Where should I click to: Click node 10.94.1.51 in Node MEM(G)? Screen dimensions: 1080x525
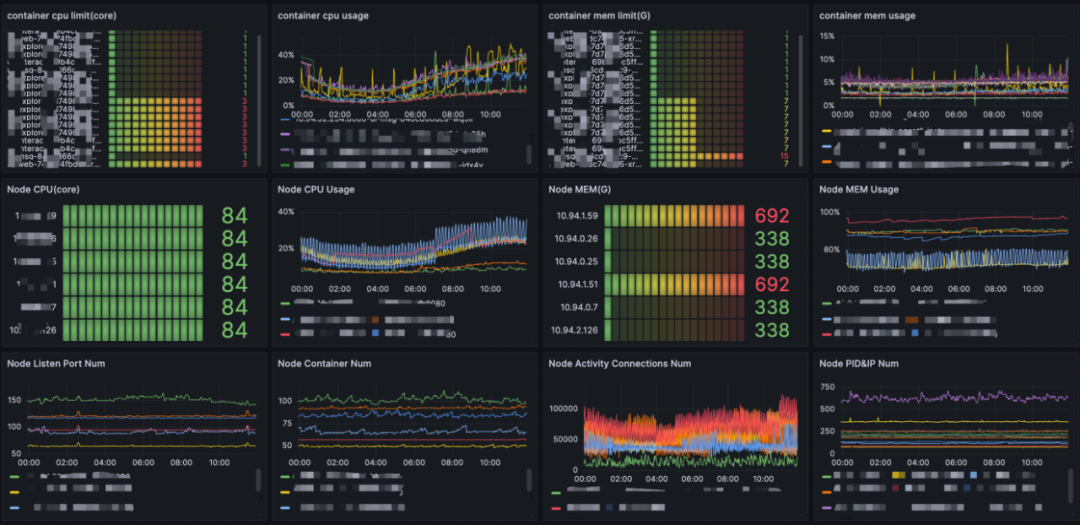point(577,284)
